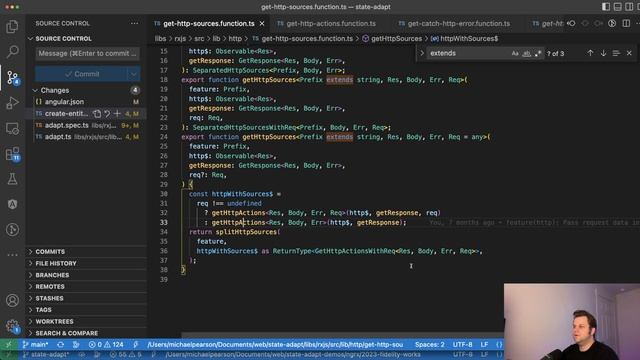Screen dimensions: 640x360
Task: Toggle primary side bar visibility
Action: click(606, 7)
